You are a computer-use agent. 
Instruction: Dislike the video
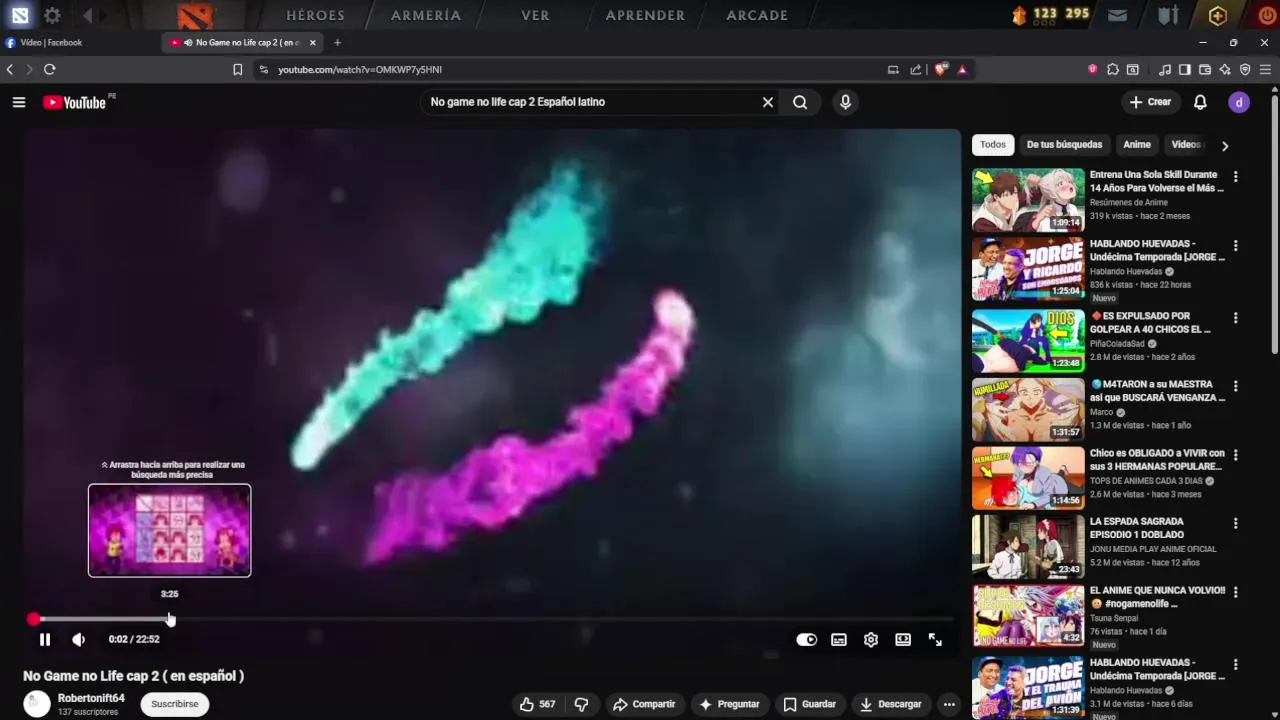tap(581, 704)
